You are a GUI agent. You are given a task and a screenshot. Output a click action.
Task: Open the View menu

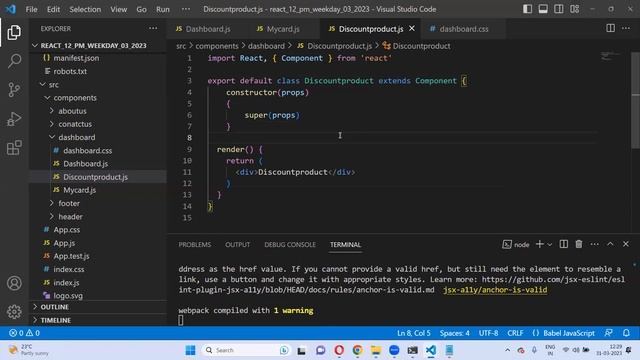coord(118,9)
